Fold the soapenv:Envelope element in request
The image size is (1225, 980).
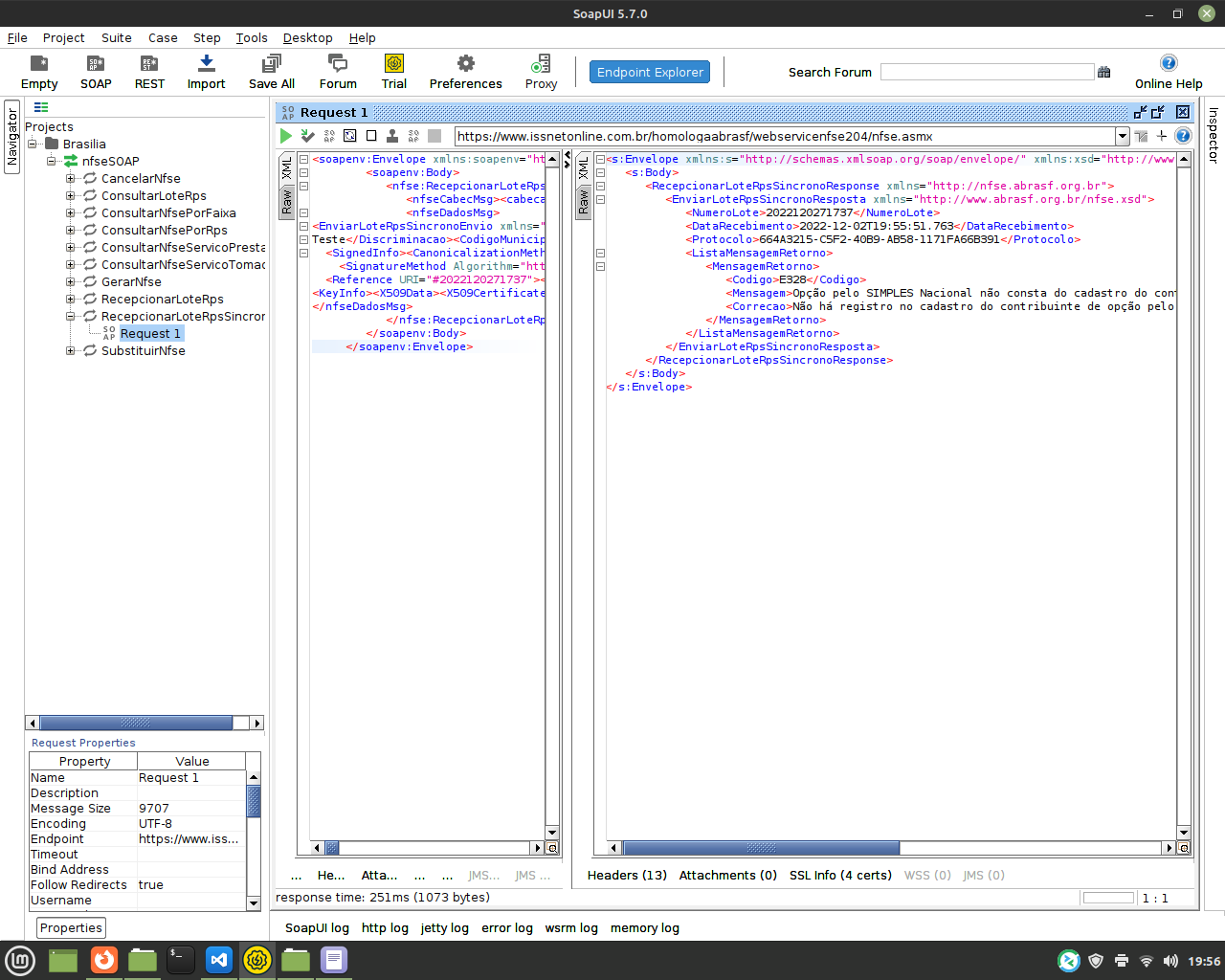pos(303,159)
